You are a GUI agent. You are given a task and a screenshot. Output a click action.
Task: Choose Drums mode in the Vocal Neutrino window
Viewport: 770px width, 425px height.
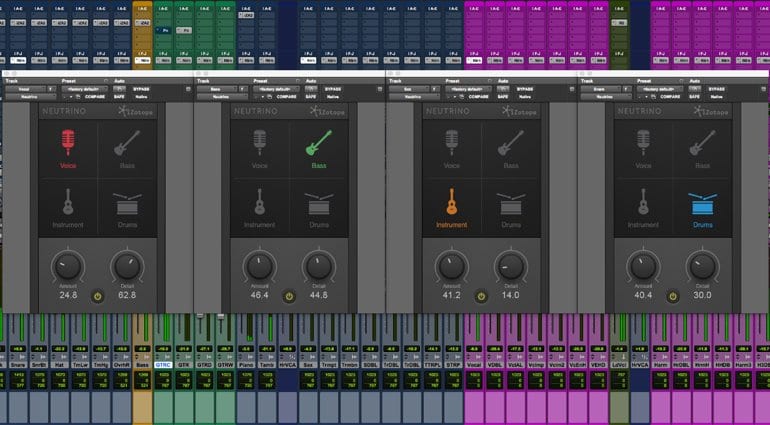coord(127,209)
